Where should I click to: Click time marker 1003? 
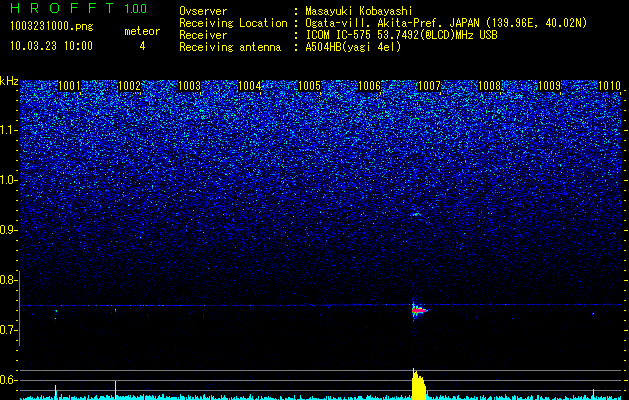tap(189, 86)
